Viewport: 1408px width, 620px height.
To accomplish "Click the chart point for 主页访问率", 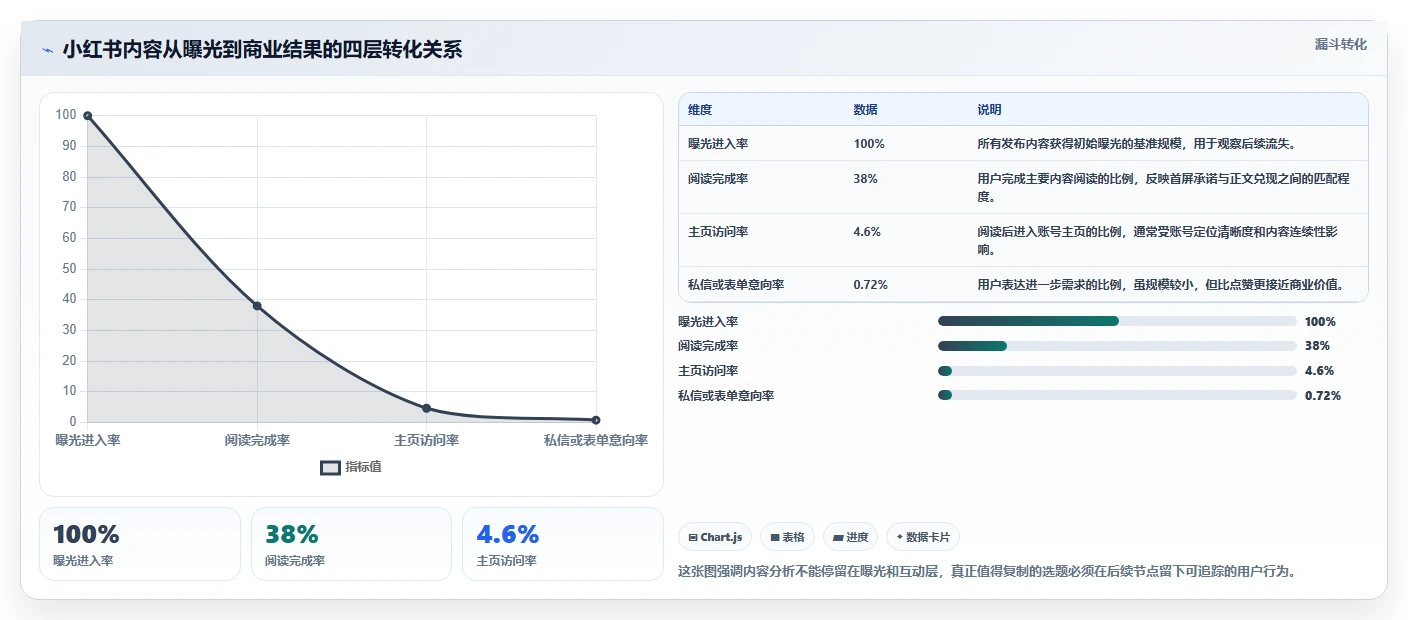I will 426,408.
